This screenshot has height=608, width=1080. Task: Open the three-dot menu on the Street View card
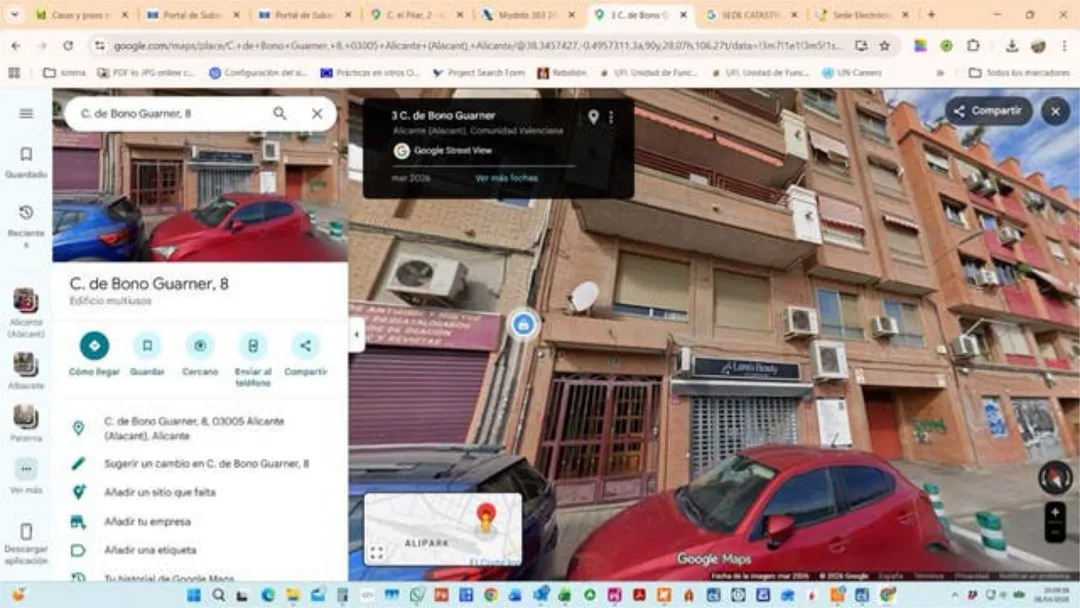tap(611, 117)
